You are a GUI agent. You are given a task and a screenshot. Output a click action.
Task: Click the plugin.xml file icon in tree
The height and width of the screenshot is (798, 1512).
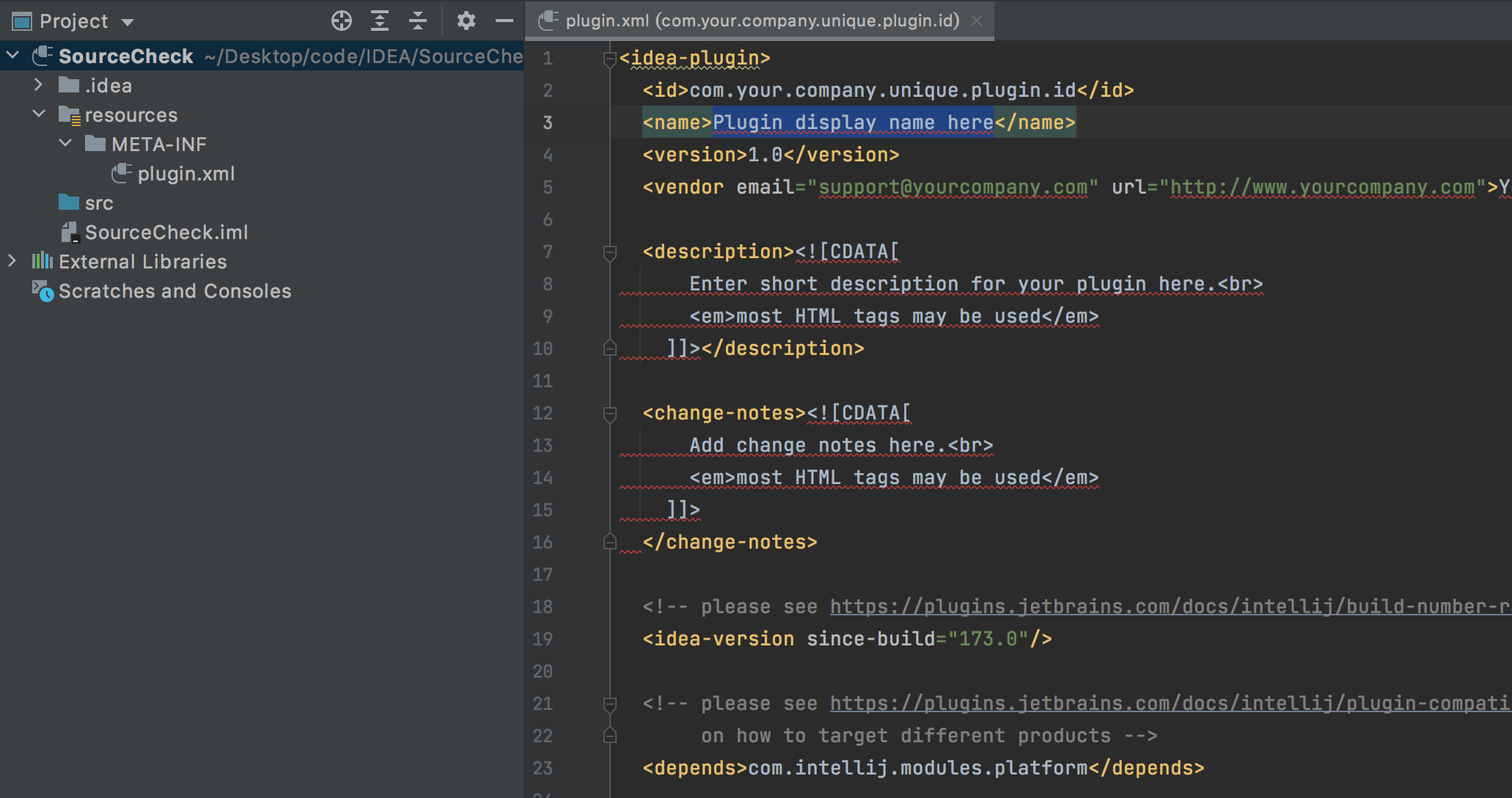pos(121,174)
